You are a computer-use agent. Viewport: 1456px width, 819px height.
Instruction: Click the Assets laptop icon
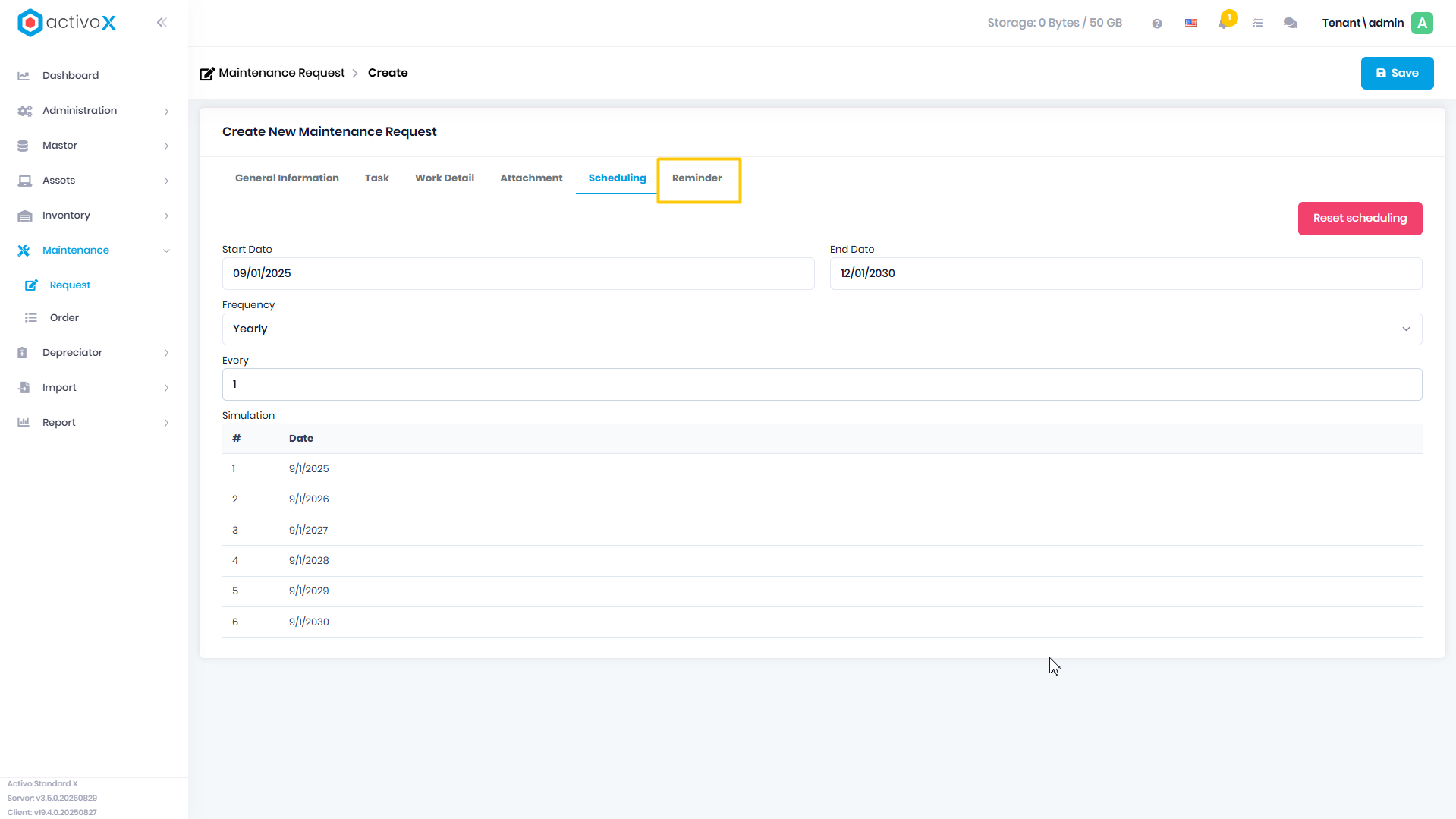tap(25, 181)
